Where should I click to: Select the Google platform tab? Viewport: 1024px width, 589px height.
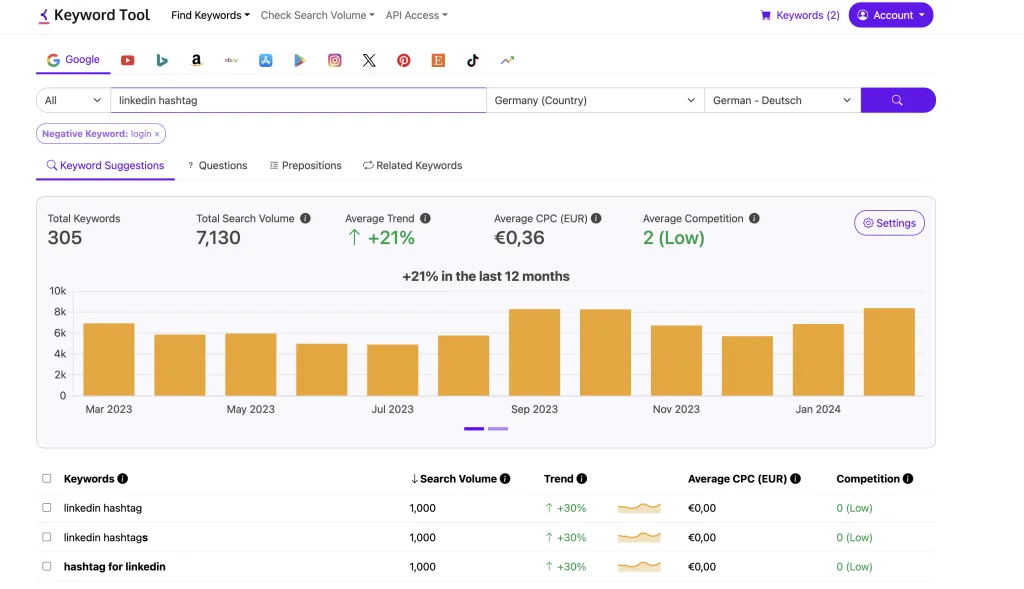(73, 60)
